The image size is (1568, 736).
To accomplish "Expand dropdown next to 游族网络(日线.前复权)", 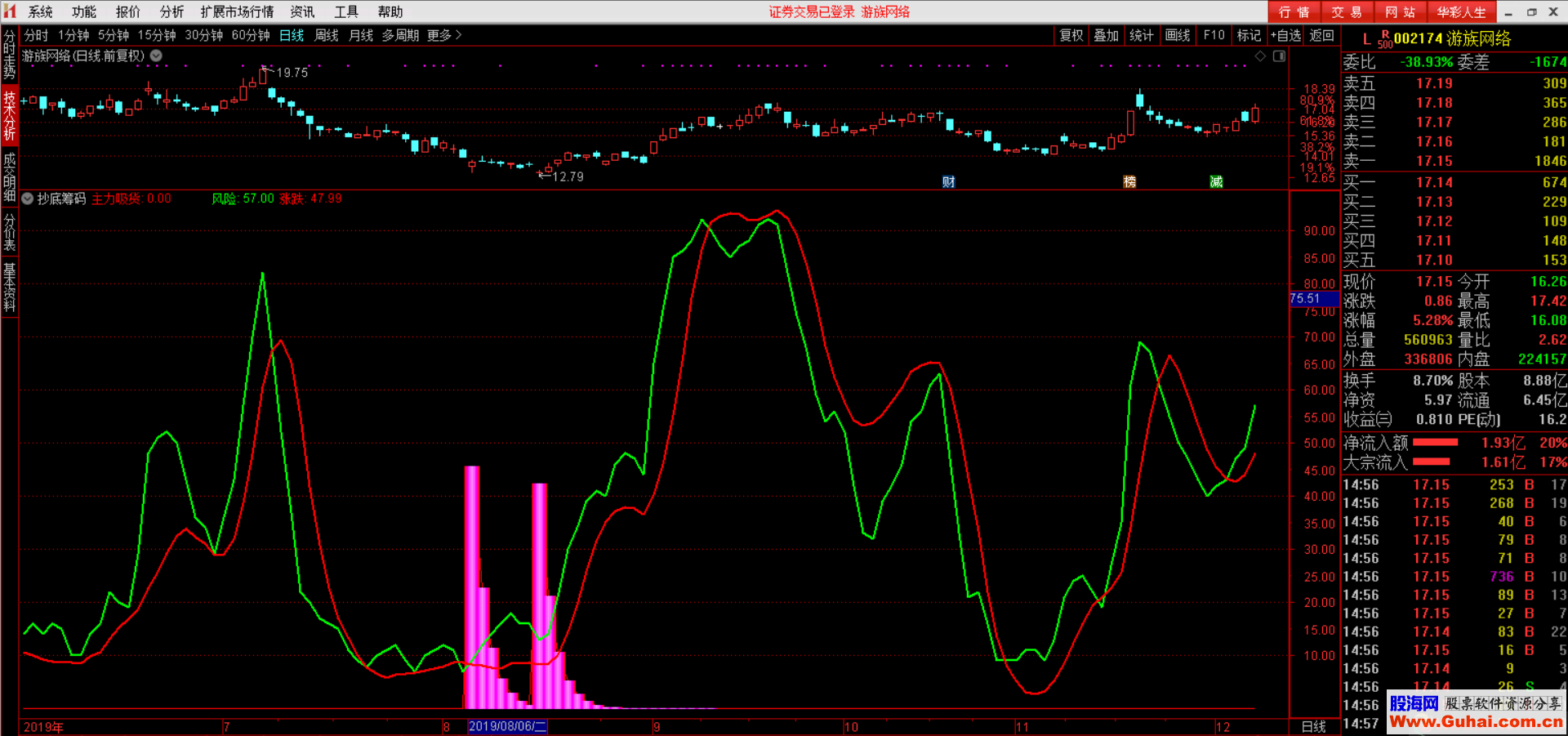I will 156,56.
